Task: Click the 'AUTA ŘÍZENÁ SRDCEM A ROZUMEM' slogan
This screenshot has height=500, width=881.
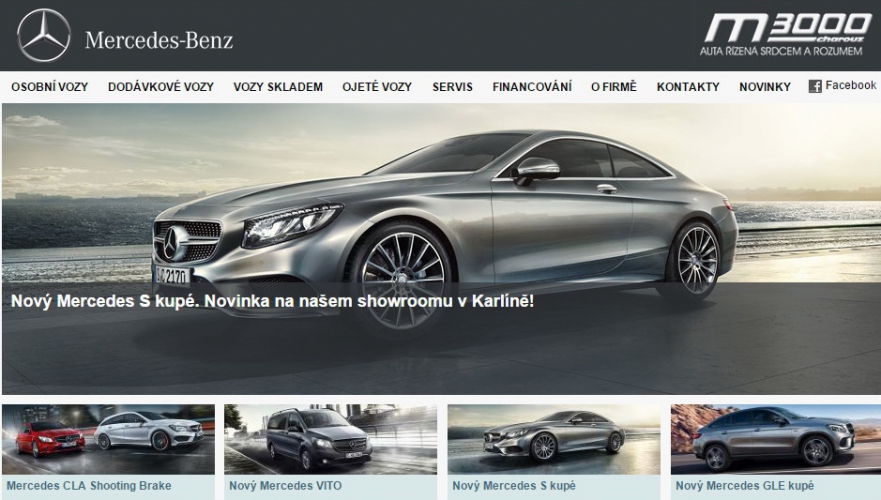Action: [781, 51]
